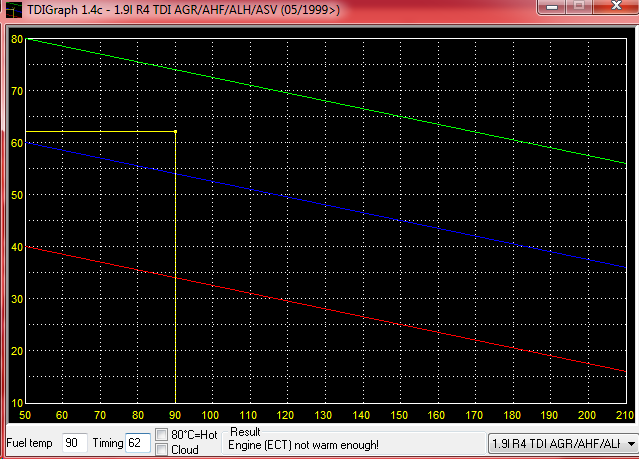This screenshot has width=639, height=459.
Task: Click the 80 label on the vertical axis
Action: coord(16,39)
